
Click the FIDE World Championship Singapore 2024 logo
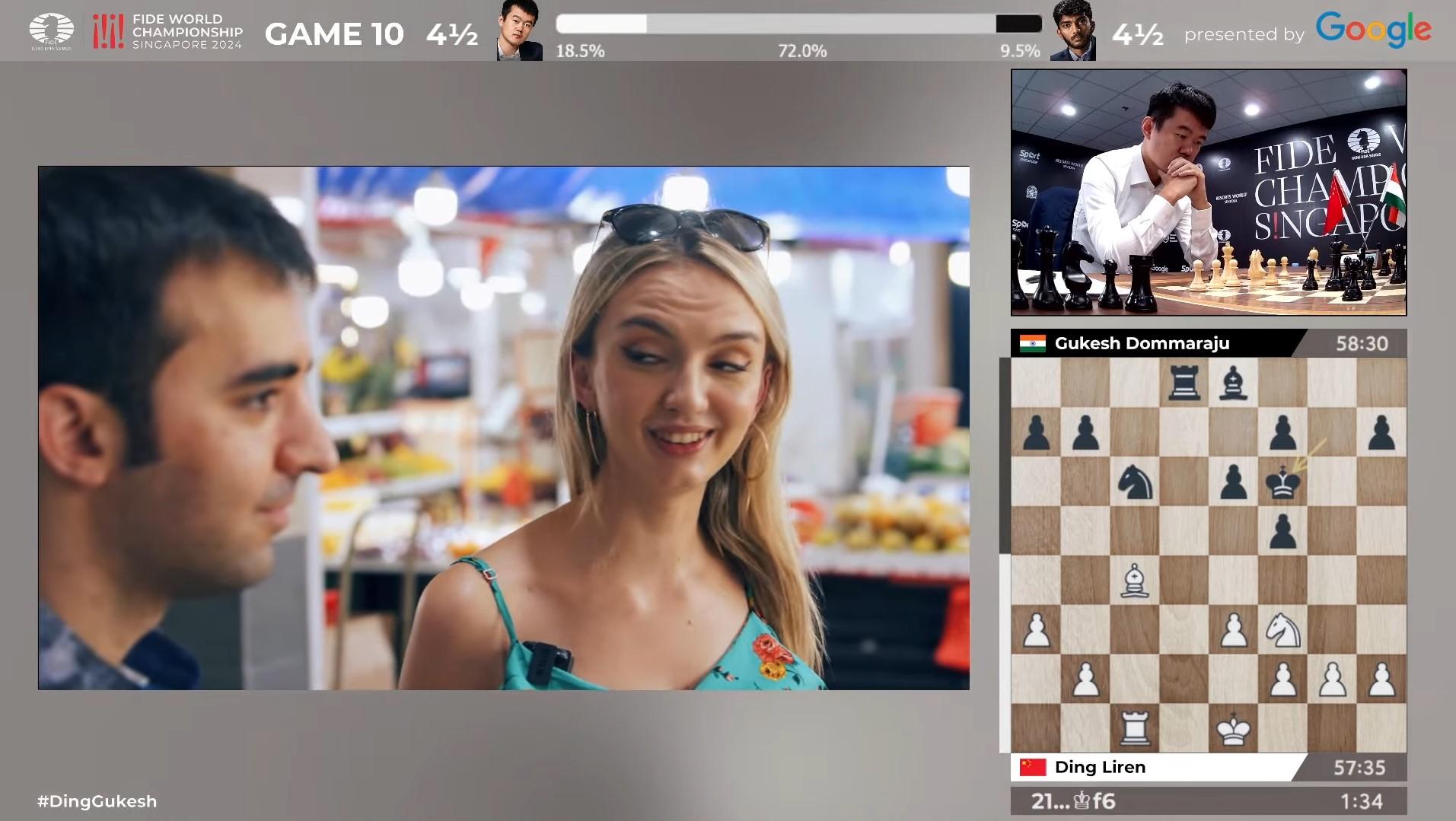click(167, 32)
